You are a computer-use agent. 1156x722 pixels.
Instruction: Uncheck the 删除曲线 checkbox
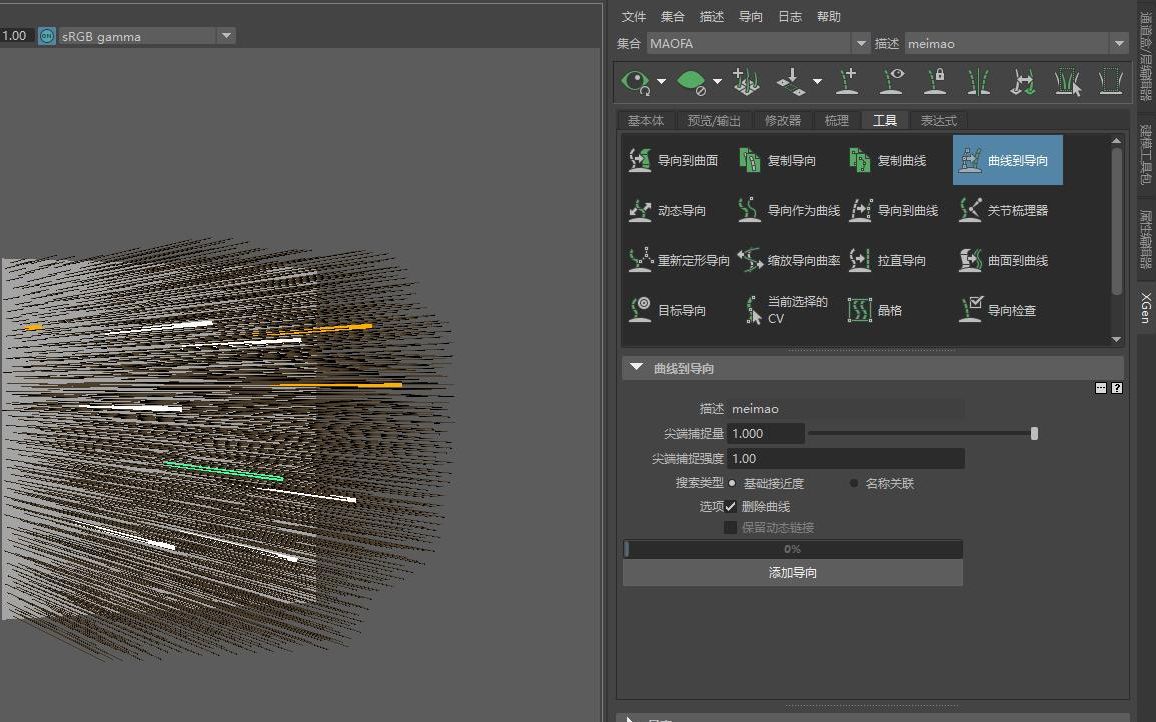click(x=731, y=507)
